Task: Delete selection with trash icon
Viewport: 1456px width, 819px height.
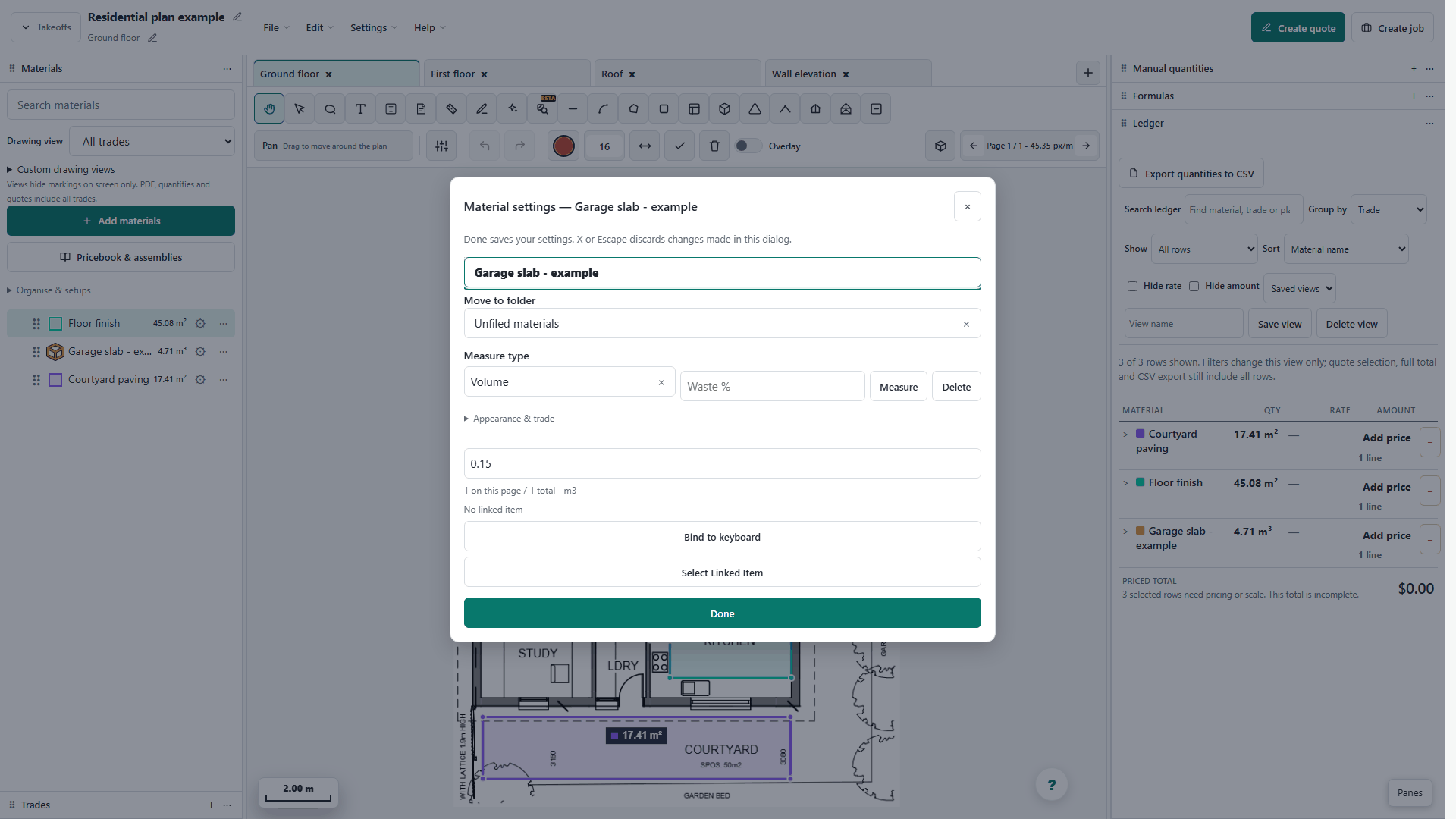Action: tap(714, 146)
